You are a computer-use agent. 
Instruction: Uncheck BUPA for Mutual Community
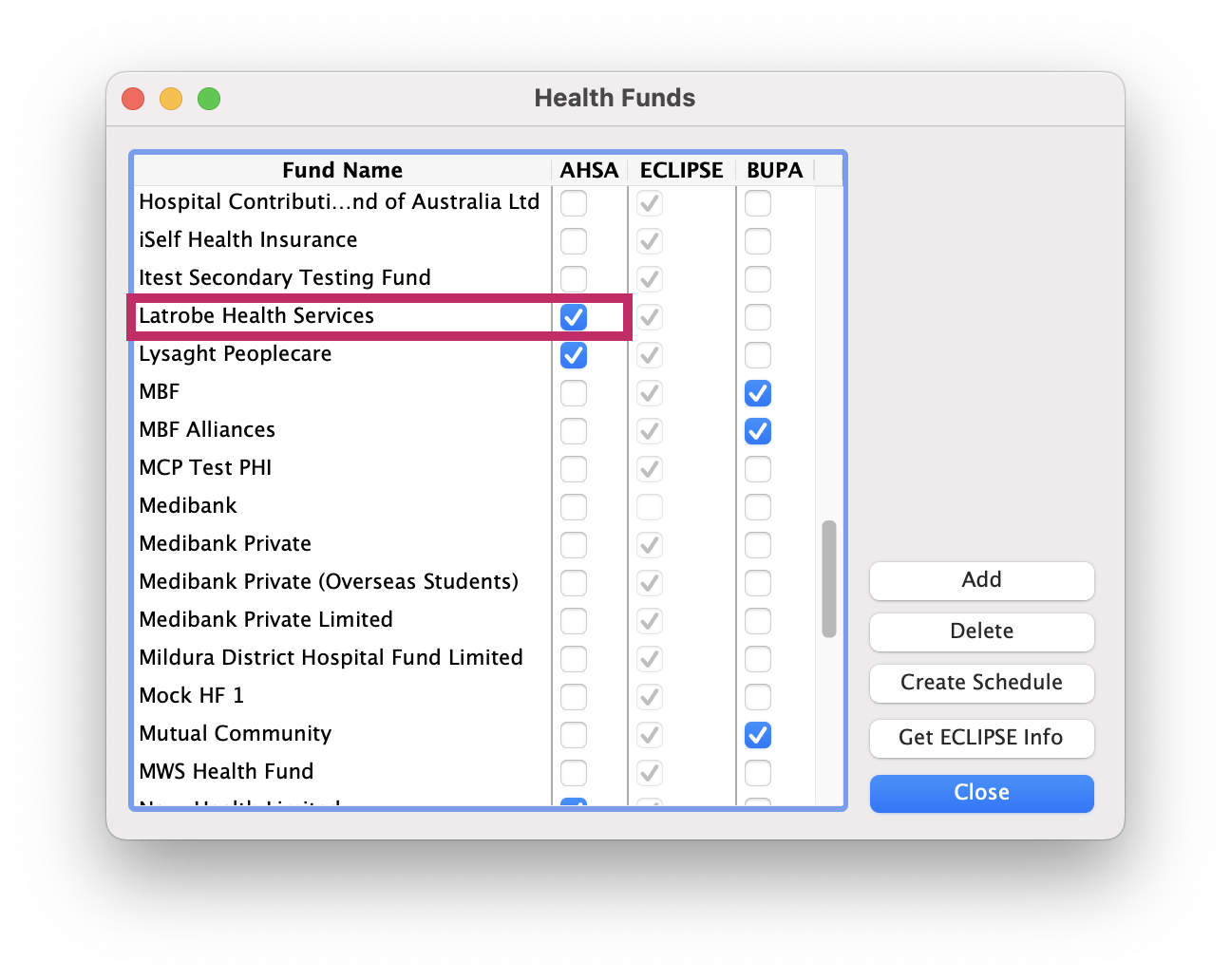[757, 735]
